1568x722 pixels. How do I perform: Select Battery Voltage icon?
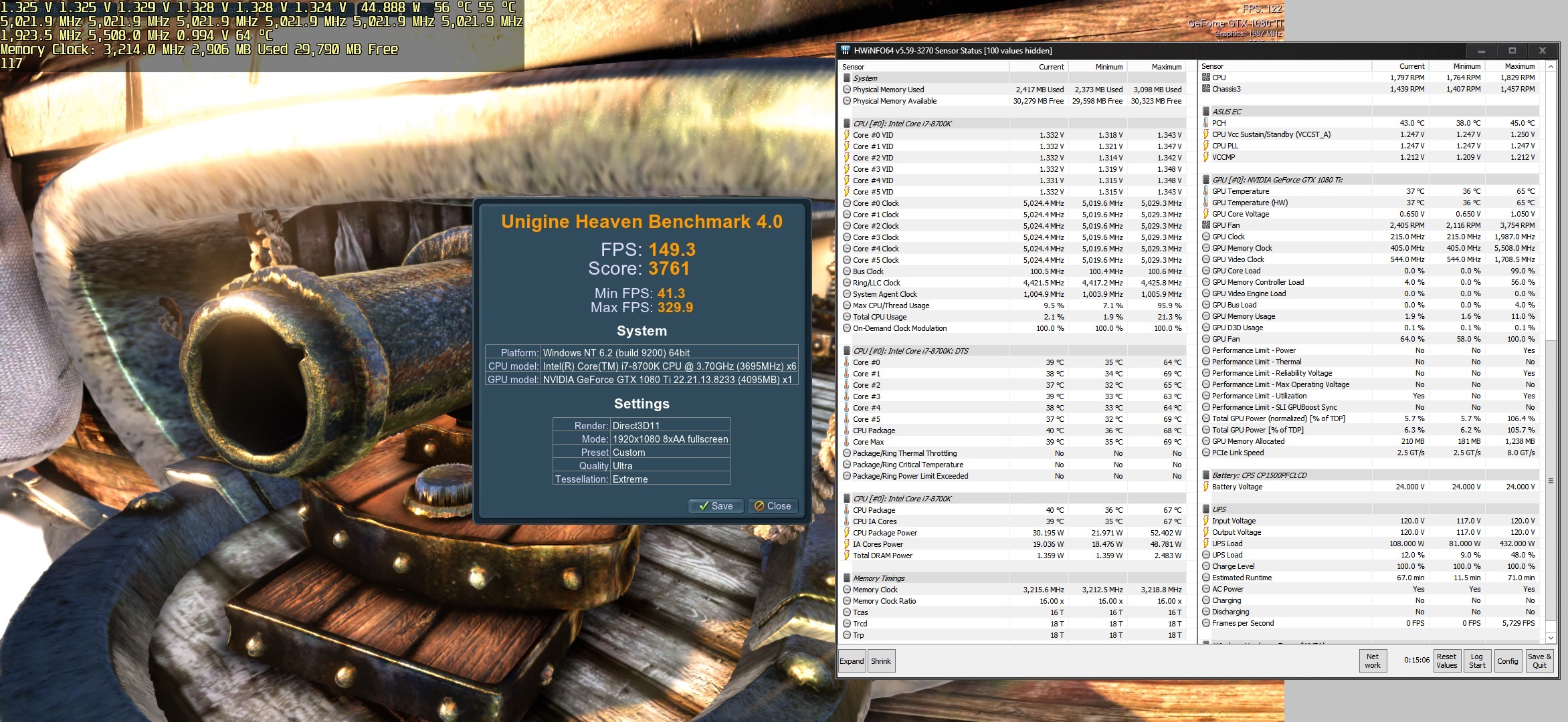coord(1206,487)
